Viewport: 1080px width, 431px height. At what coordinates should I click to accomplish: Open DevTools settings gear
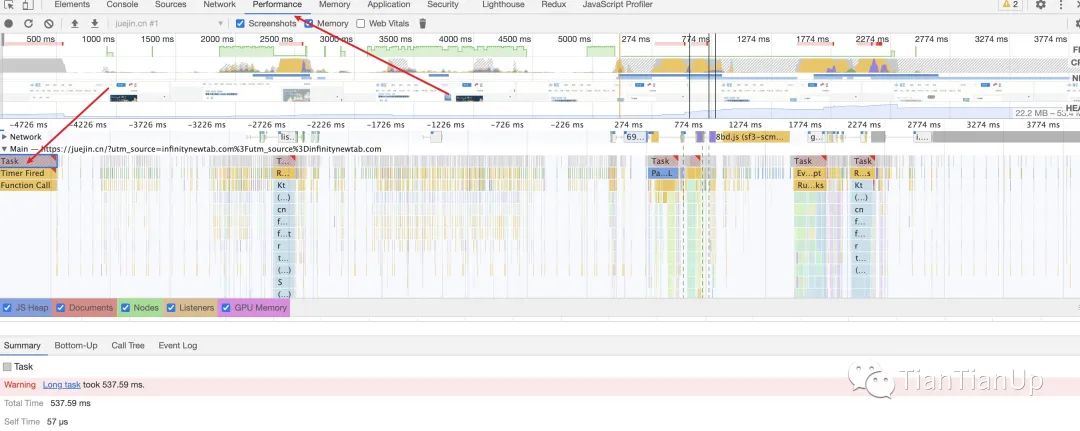point(1041,5)
